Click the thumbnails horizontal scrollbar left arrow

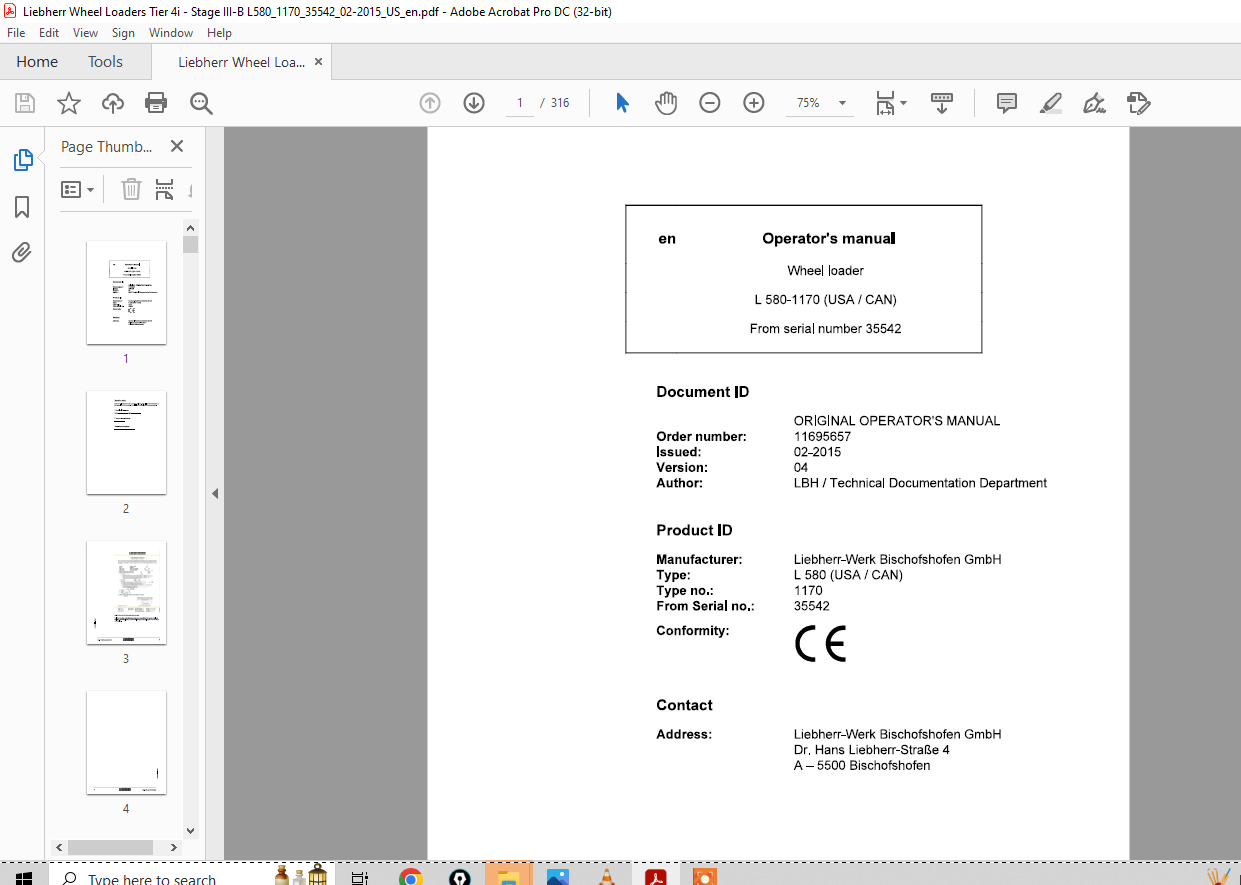59,847
